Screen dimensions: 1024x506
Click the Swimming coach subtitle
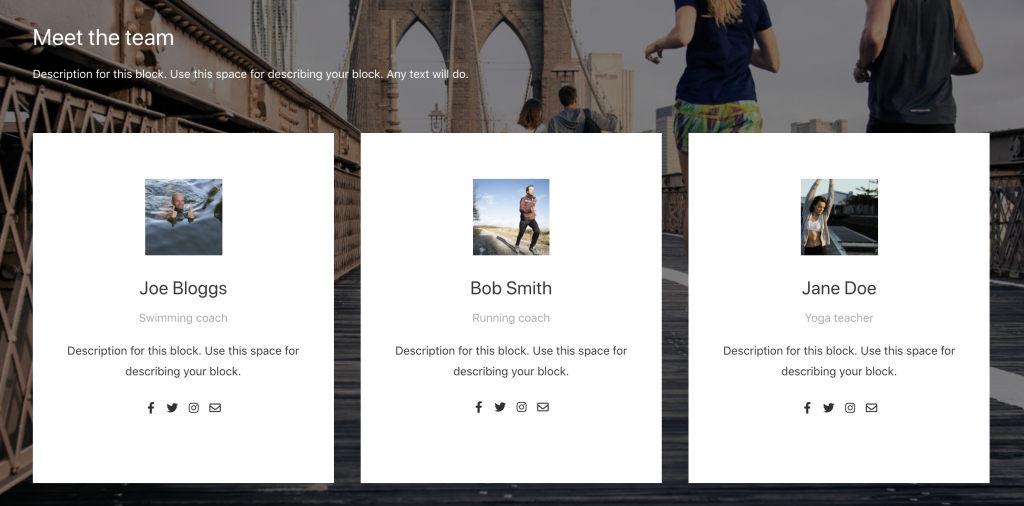click(183, 318)
